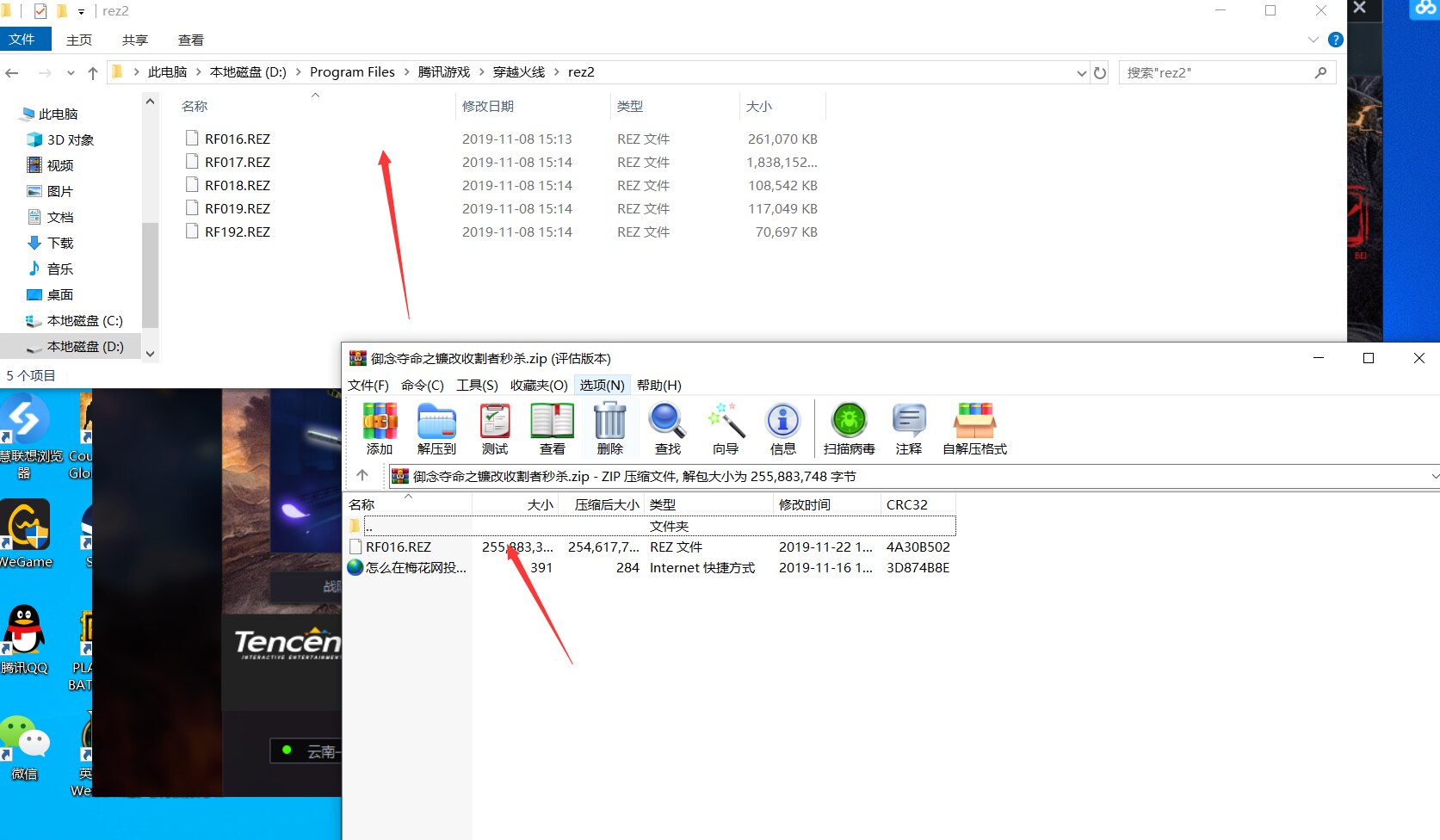Switch to the Explorer 共享 ribbon tab
Viewport: 1440px width, 840px height.
[x=134, y=40]
